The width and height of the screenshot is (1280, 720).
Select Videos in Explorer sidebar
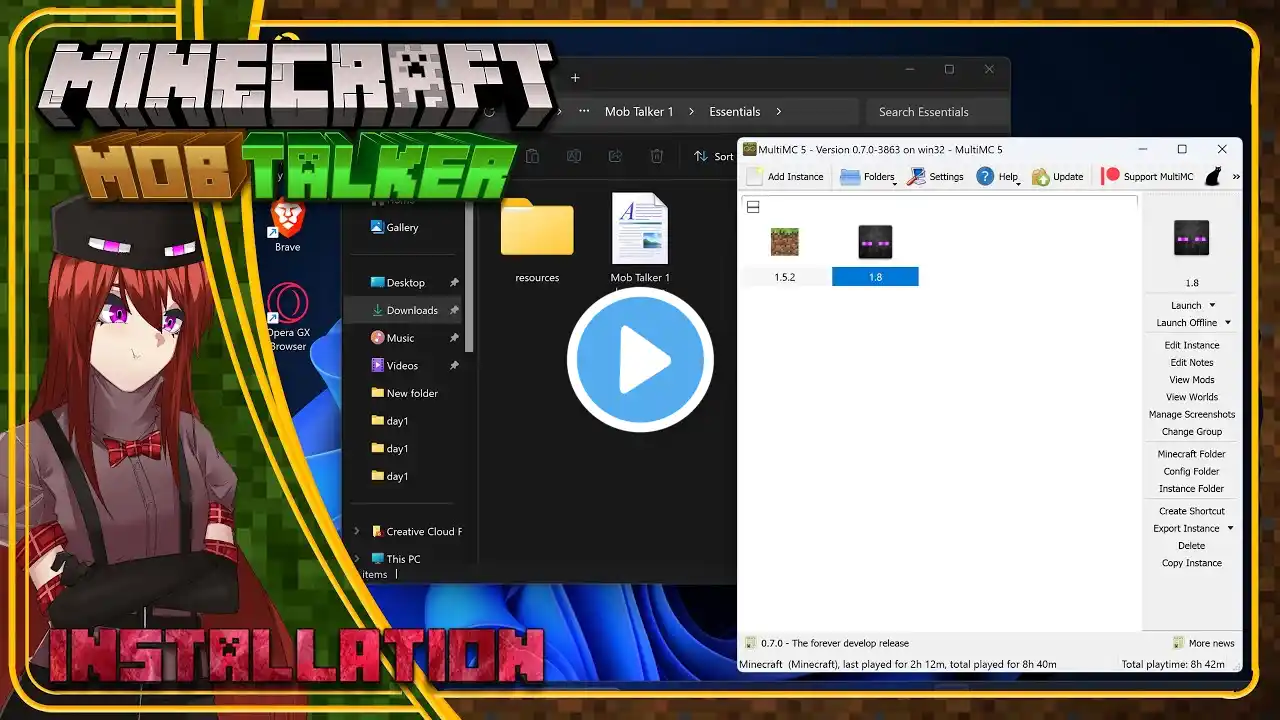coord(404,366)
